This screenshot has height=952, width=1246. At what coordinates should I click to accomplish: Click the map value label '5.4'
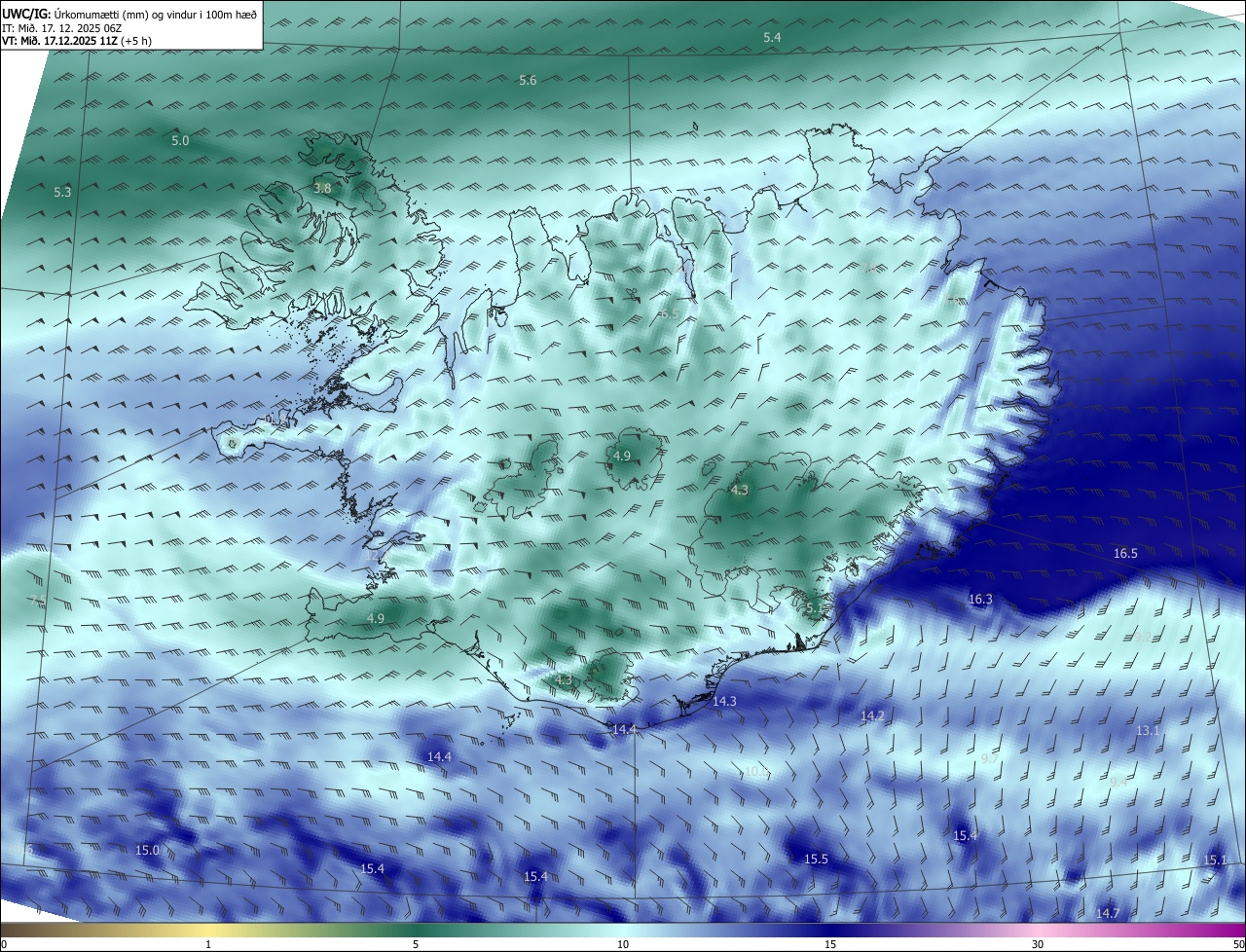point(772,38)
